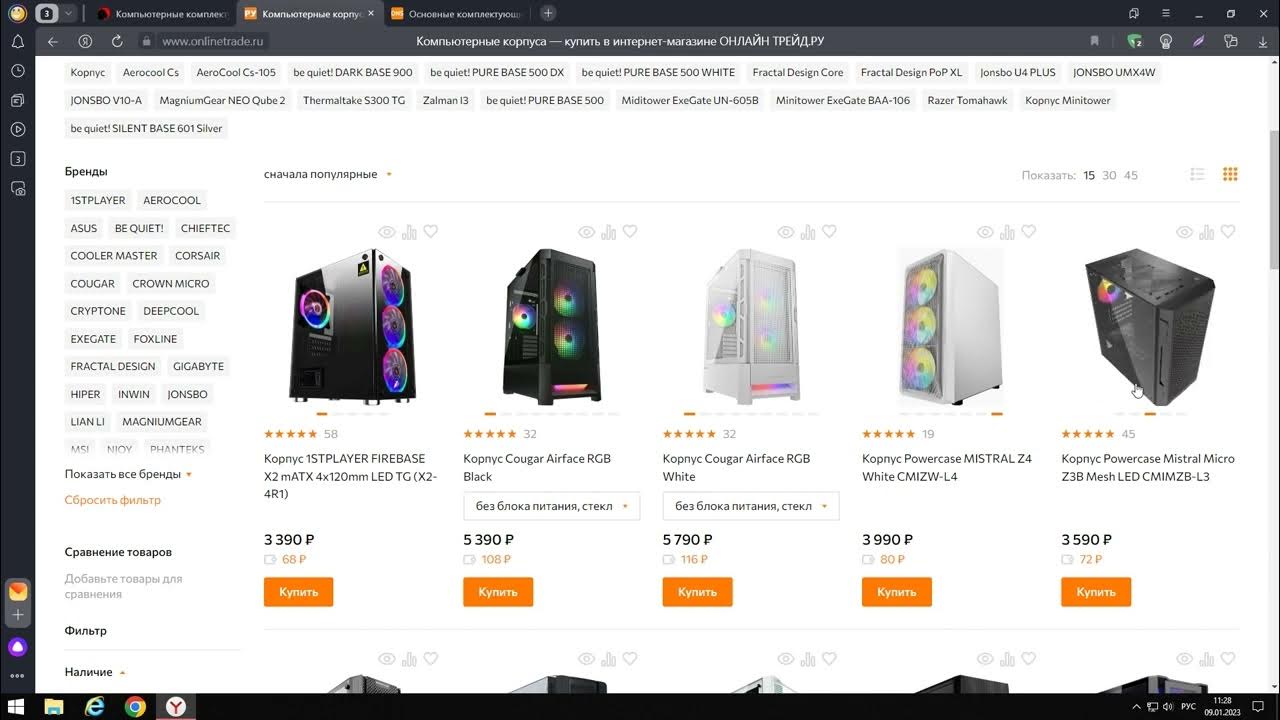
Task: Open browser history clock icon in sidebar
Action: point(17,71)
